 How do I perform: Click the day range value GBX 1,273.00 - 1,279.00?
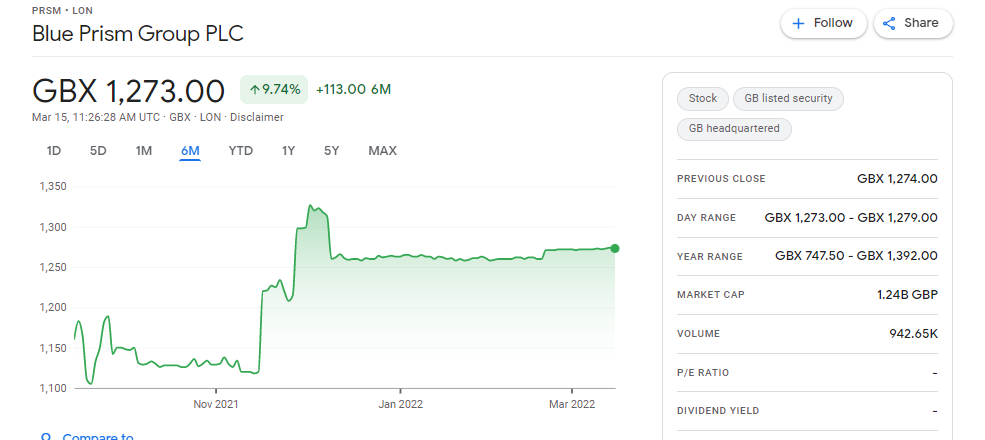(851, 218)
